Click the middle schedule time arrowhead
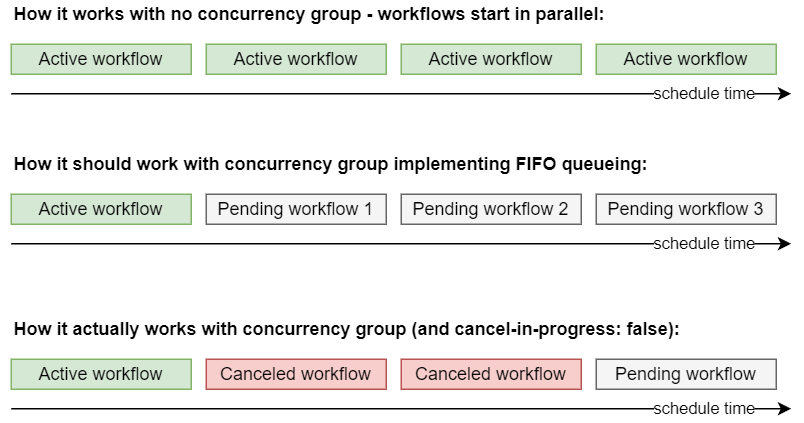804x423 pixels. [x=785, y=244]
